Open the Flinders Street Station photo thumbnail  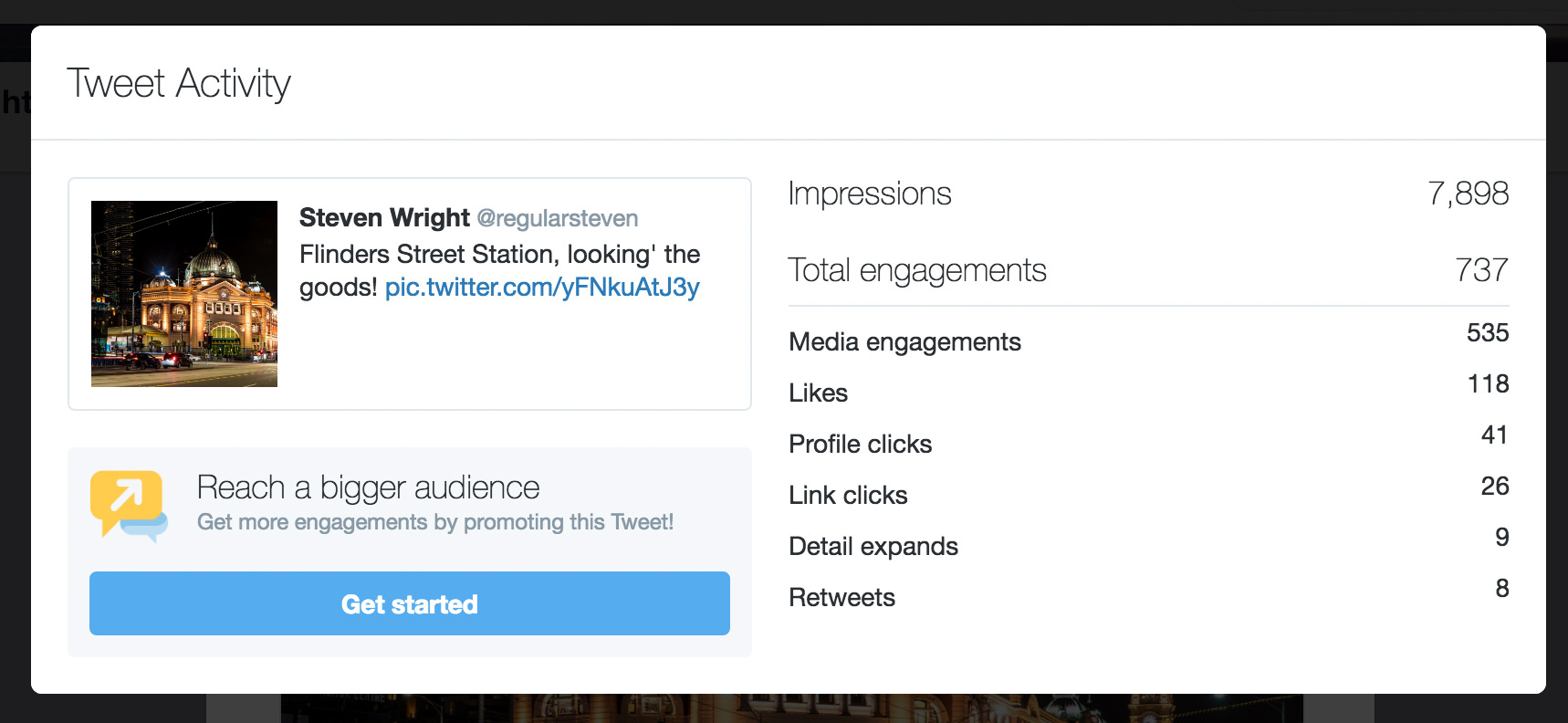point(184,294)
